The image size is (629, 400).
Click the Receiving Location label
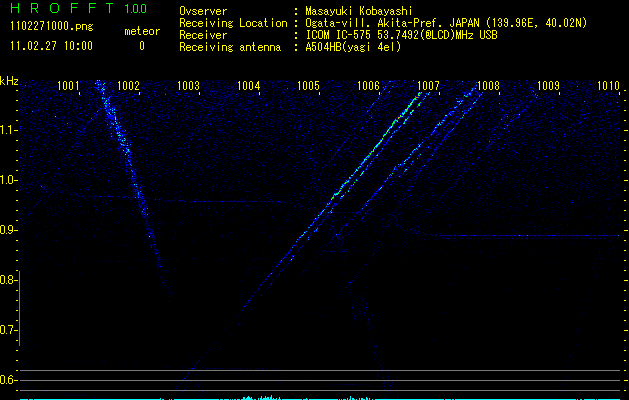click(x=233, y=23)
